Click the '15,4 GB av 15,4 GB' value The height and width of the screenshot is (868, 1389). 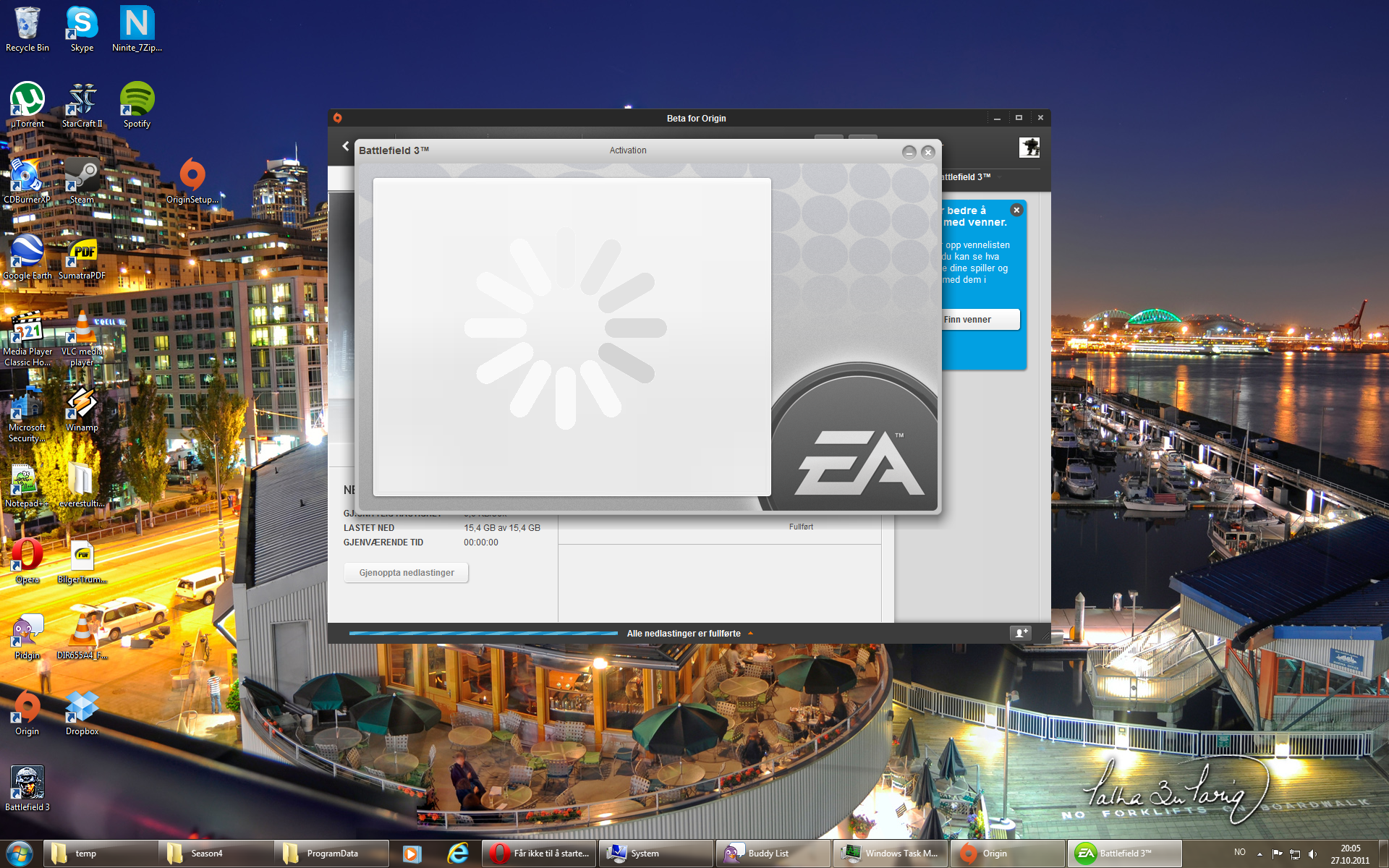point(502,528)
